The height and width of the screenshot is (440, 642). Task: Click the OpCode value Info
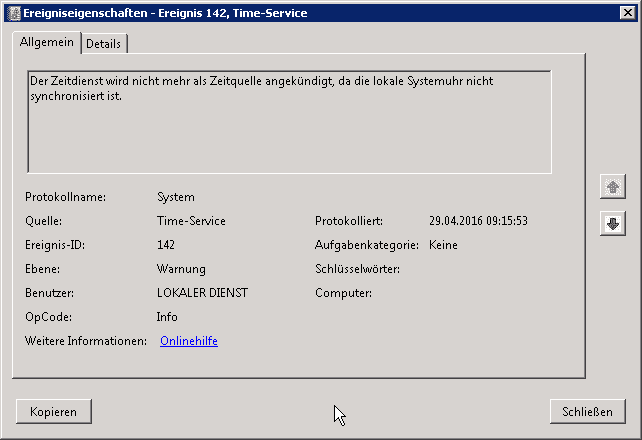167,317
